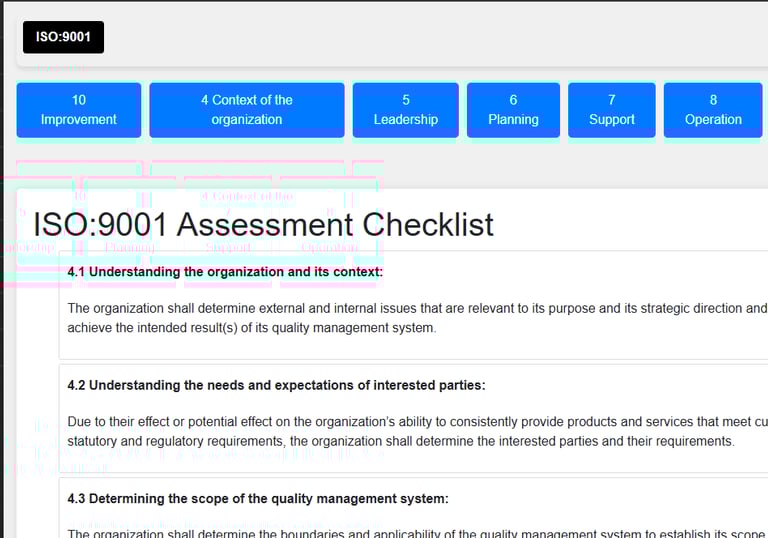This screenshot has width=768, height=538.
Task: Click the ISO:9001 Assessment Checklist heading
Action: 263,224
